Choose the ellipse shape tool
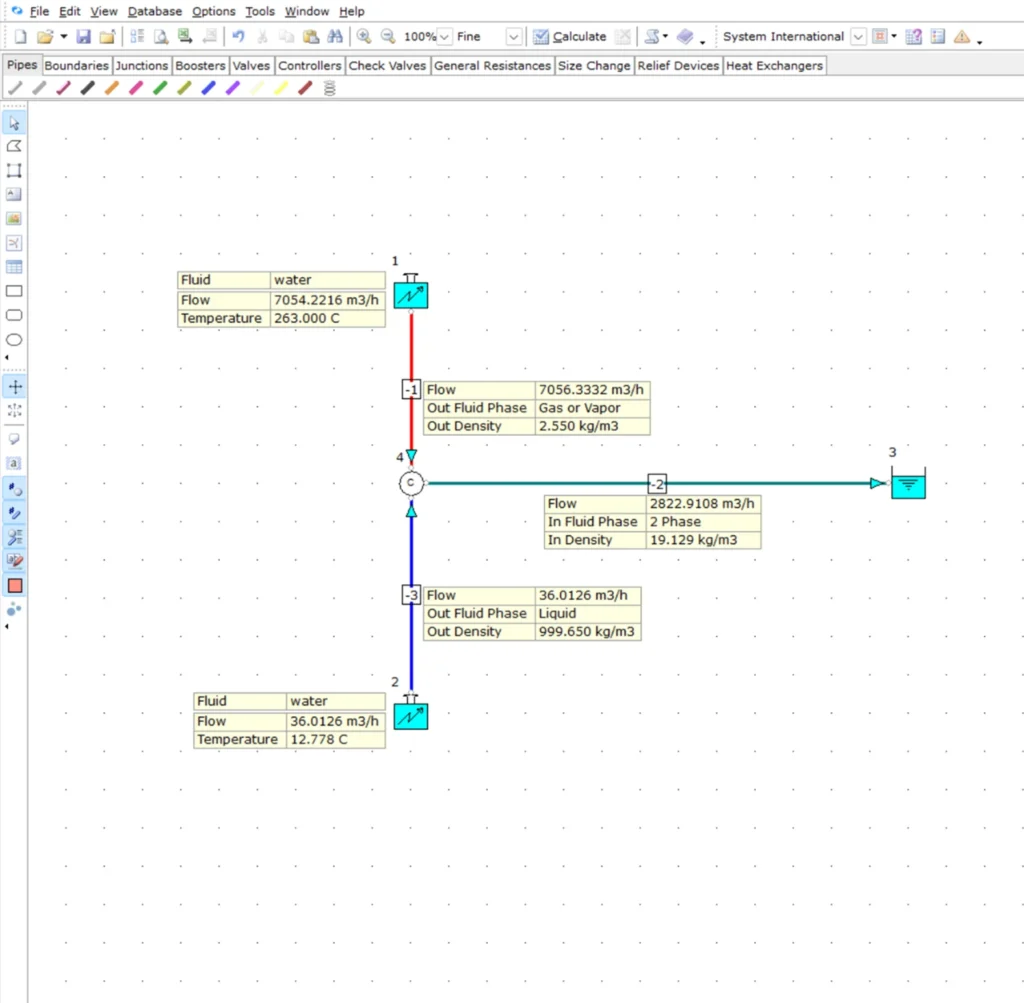The image size is (1024, 1003). 14,340
